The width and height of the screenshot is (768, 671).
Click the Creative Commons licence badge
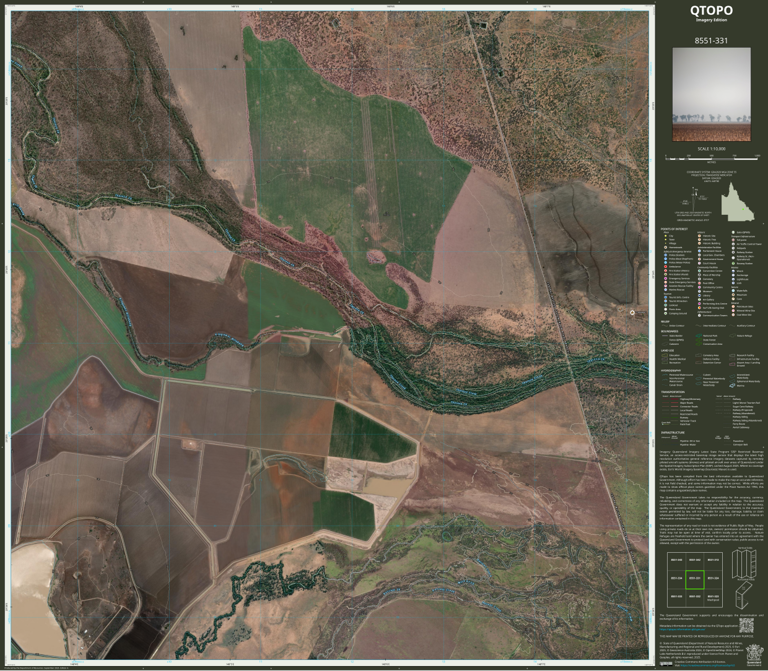tap(666, 664)
